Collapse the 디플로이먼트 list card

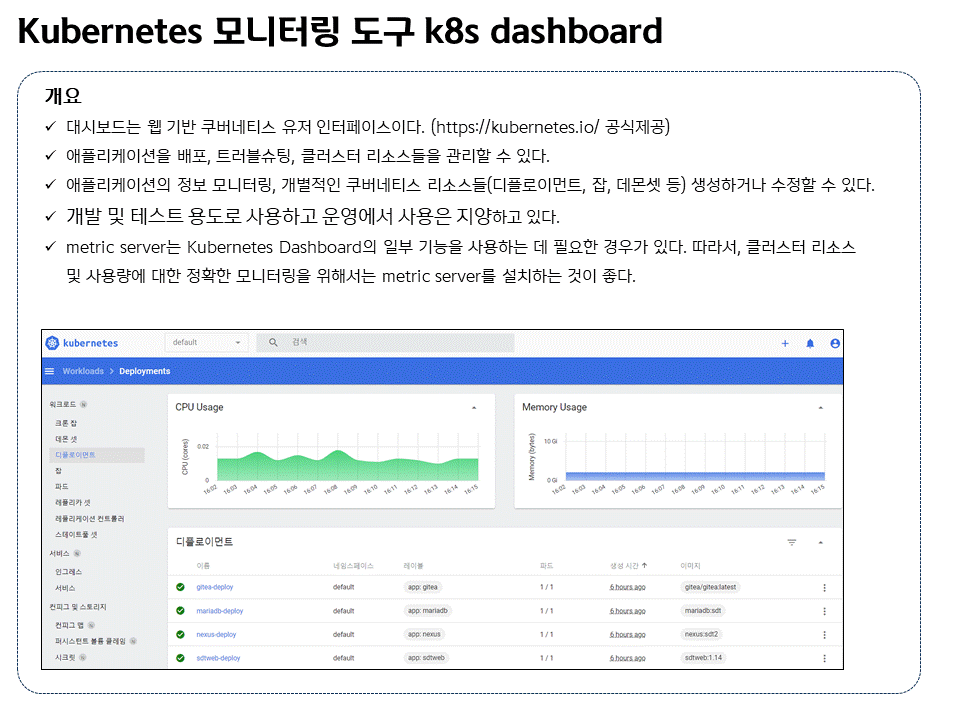coord(821,542)
